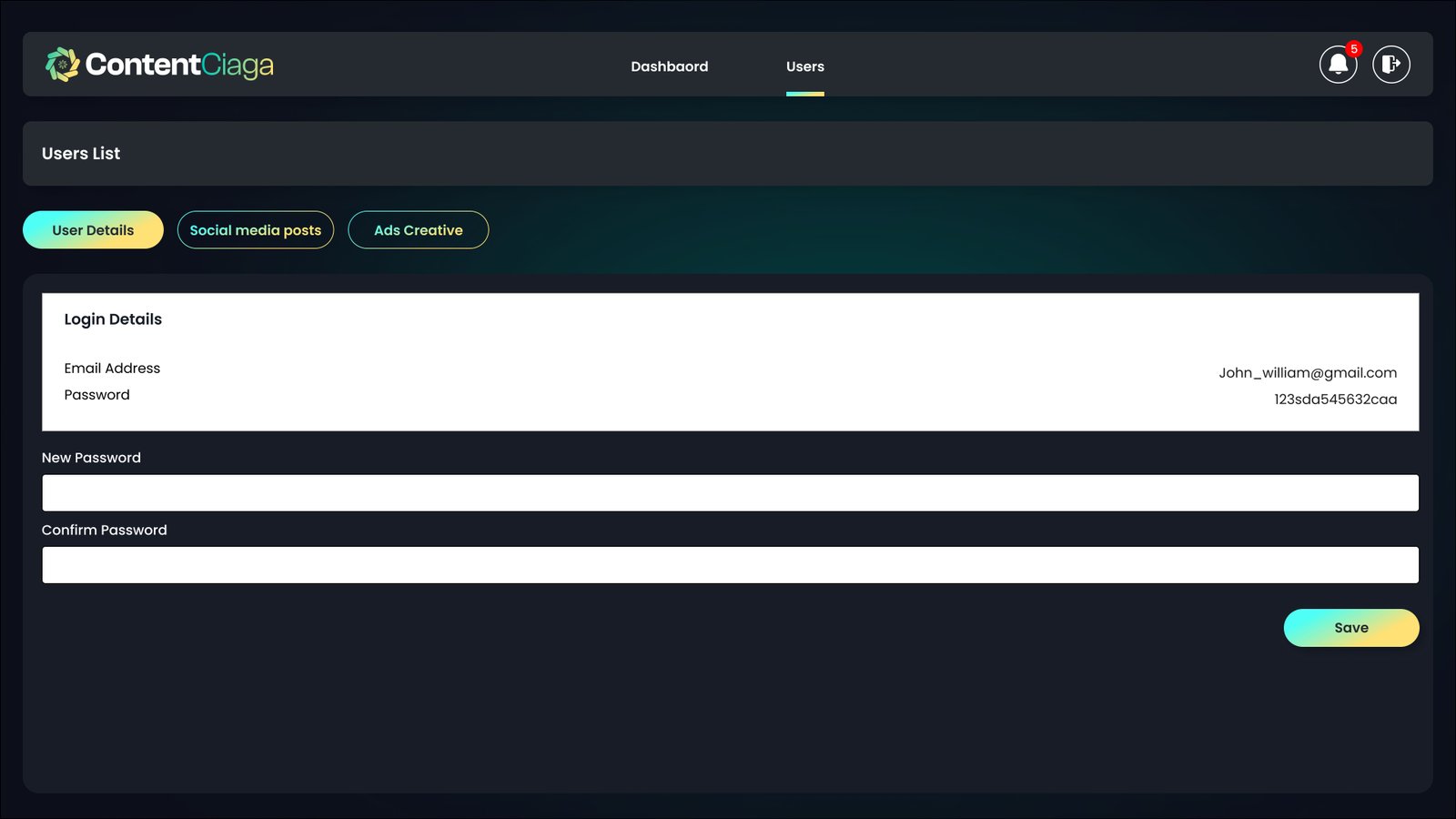Open the notifications bell icon
The height and width of the screenshot is (819, 1456).
[x=1338, y=64]
